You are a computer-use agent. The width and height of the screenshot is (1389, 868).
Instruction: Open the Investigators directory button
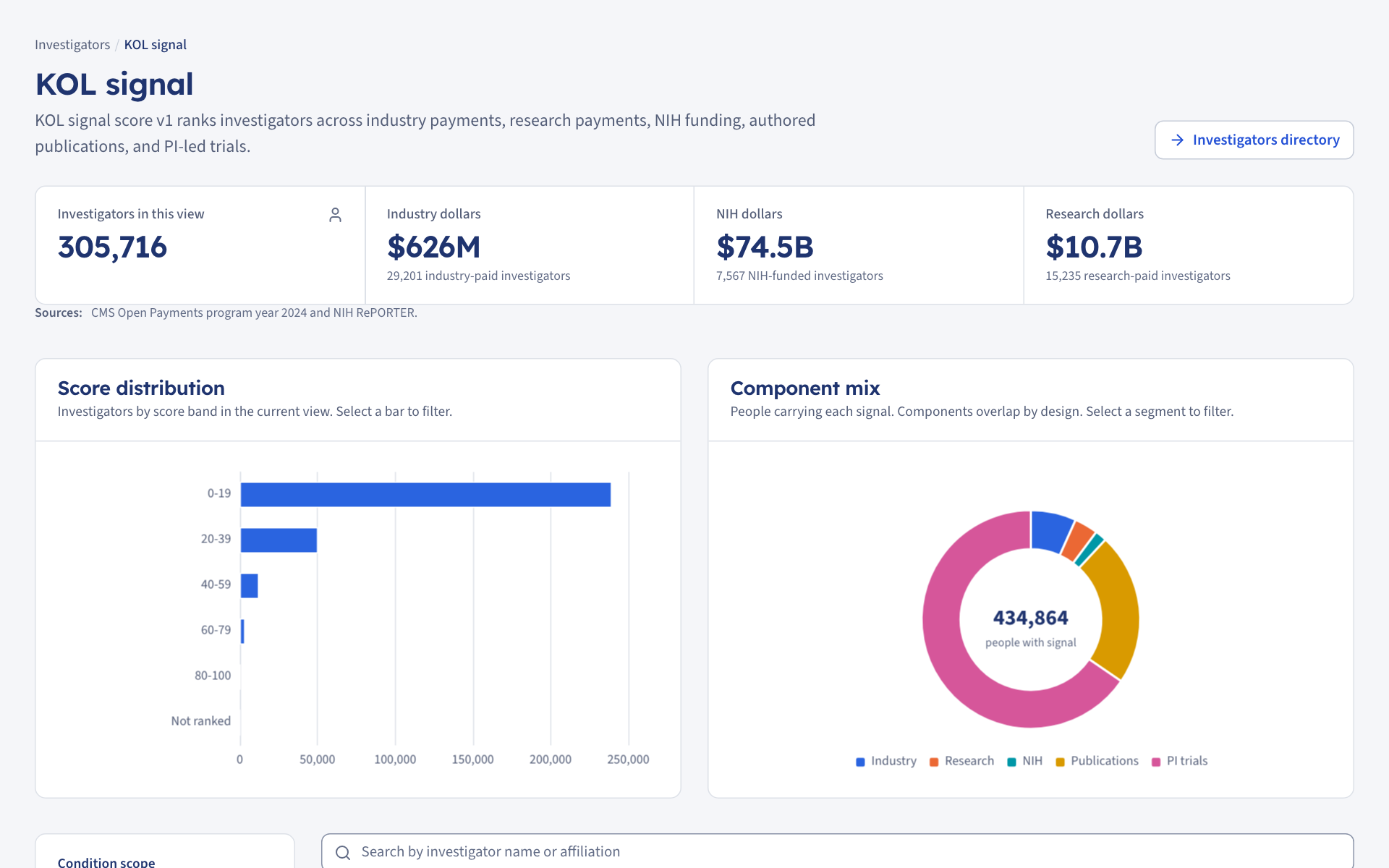click(1254, 140)
